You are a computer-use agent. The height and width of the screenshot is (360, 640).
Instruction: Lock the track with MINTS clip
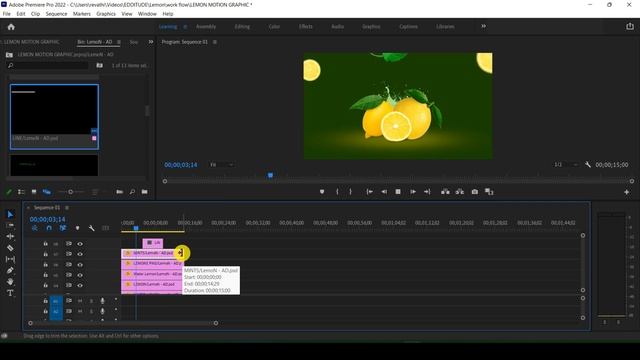45,254
